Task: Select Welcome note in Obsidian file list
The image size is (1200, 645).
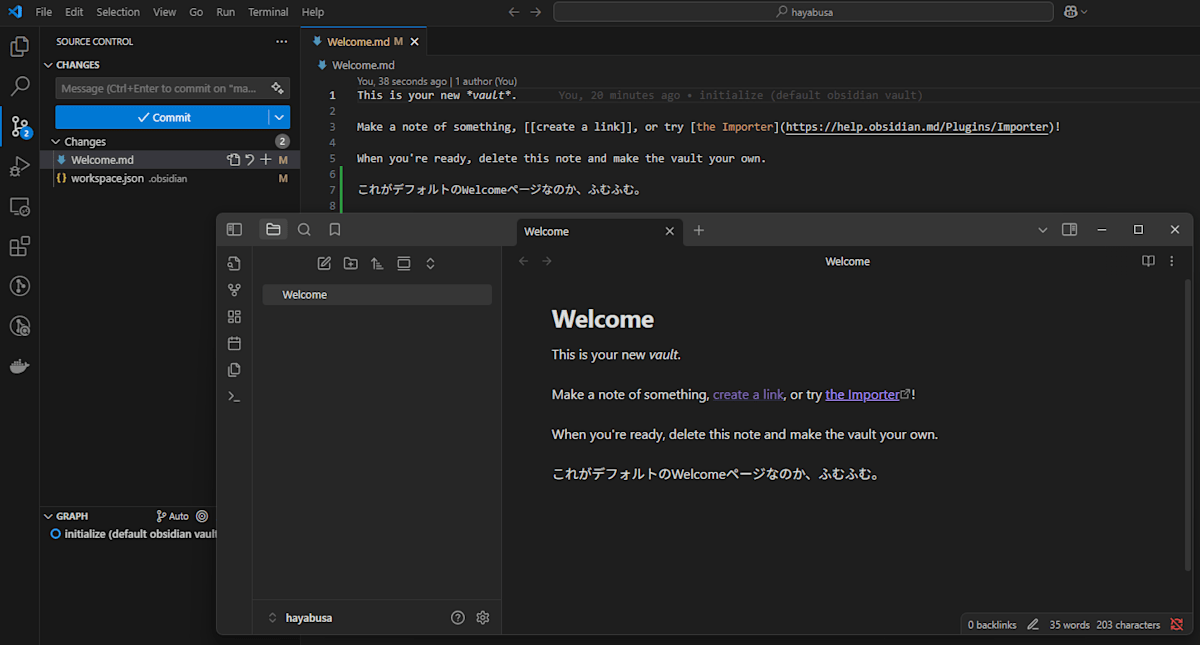Action: pyautogui.click(x=377, y=295)
